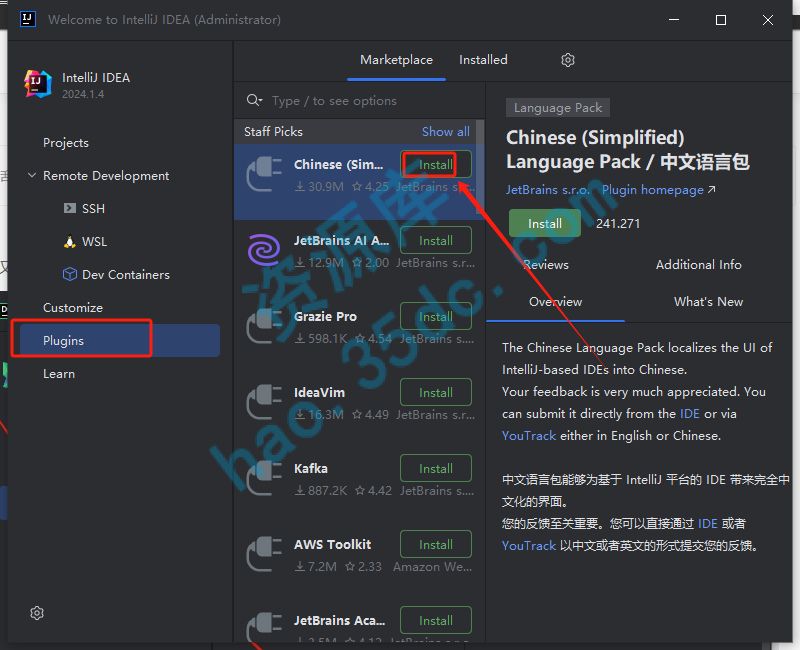
Task: Click the AWS Toolkit plugin icon
Action: pyautogui.click(x=264, y=554)
